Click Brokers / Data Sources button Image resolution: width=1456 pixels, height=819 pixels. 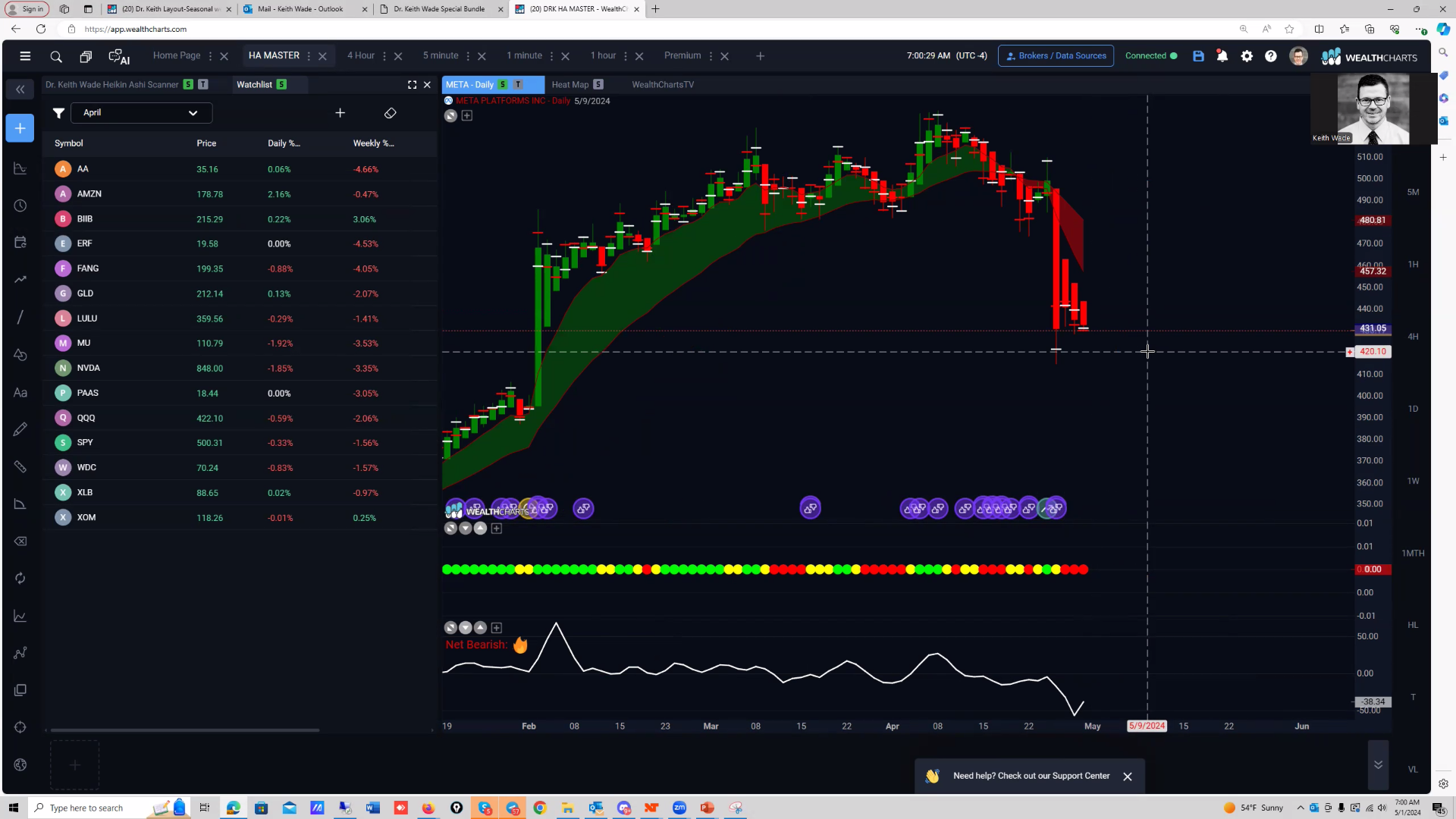coord(1056,56)
